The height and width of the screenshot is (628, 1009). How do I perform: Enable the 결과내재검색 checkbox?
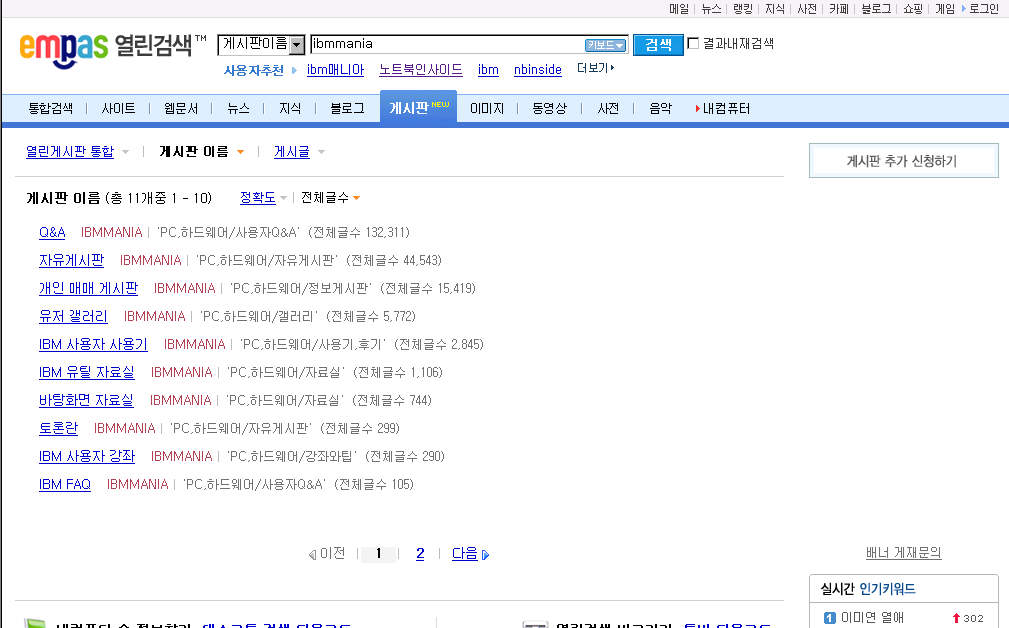693,44
